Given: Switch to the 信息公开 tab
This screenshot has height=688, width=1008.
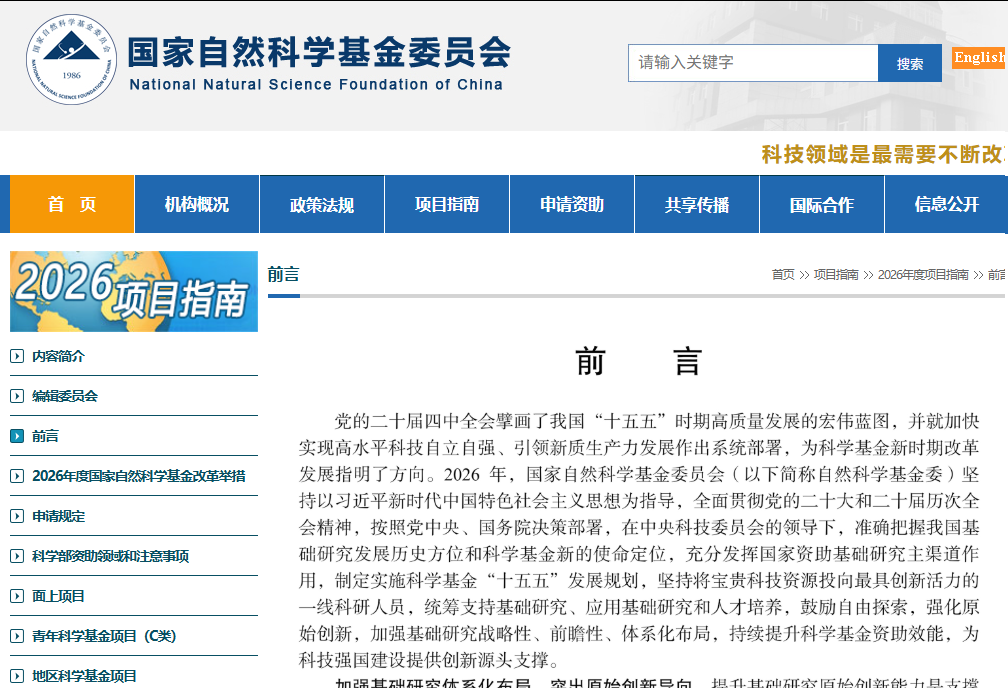Looking at the screenshot, I should point(946,203).
